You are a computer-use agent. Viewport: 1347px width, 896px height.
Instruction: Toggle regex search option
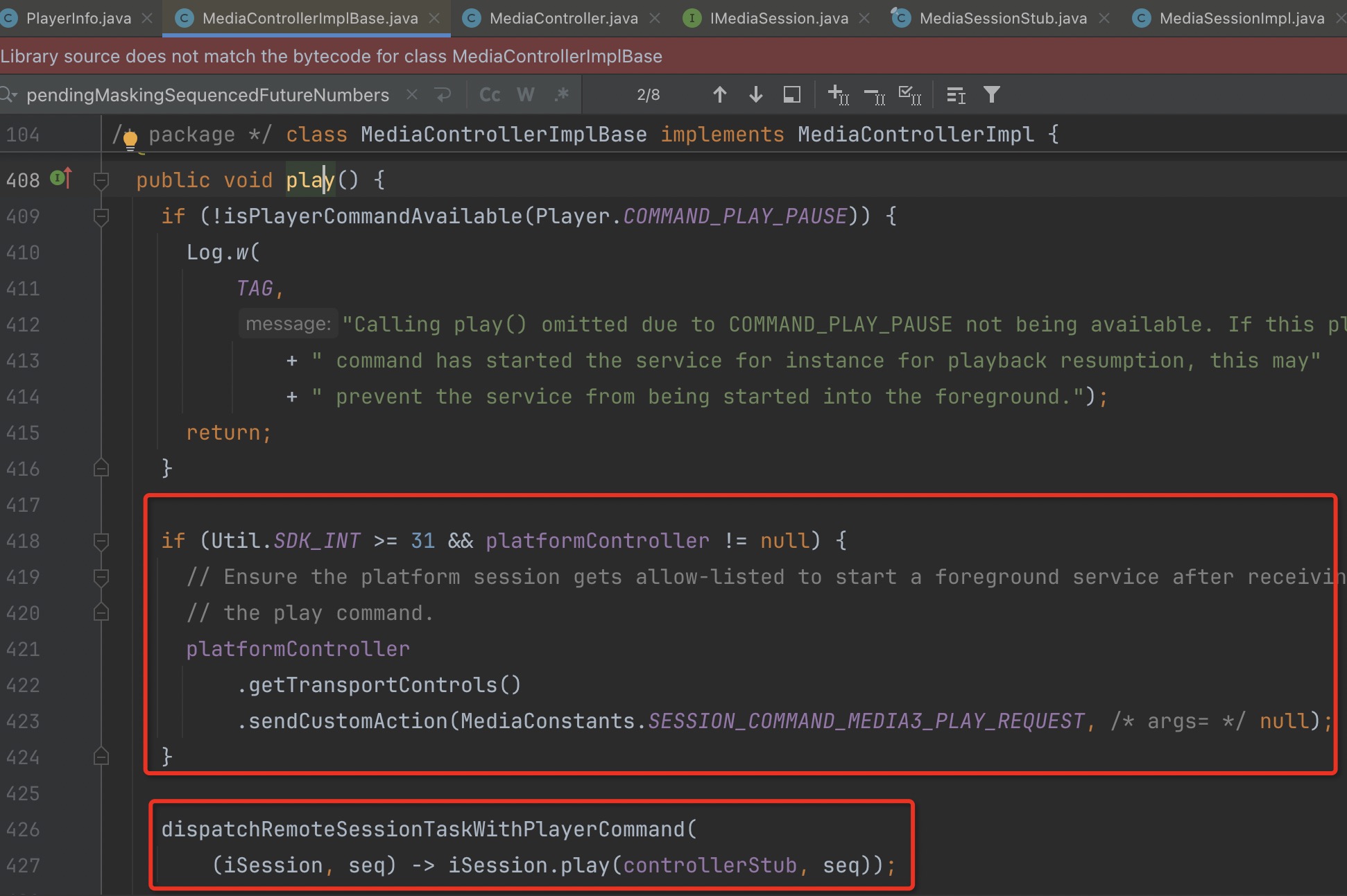pyautogui.click(x=562, y=94)
